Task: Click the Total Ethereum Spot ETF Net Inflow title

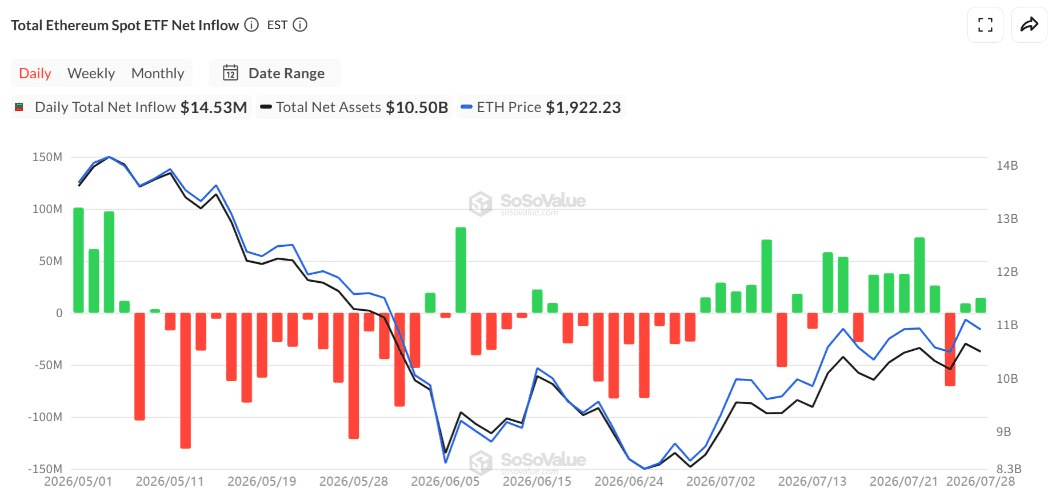Action: click(125, 26)
